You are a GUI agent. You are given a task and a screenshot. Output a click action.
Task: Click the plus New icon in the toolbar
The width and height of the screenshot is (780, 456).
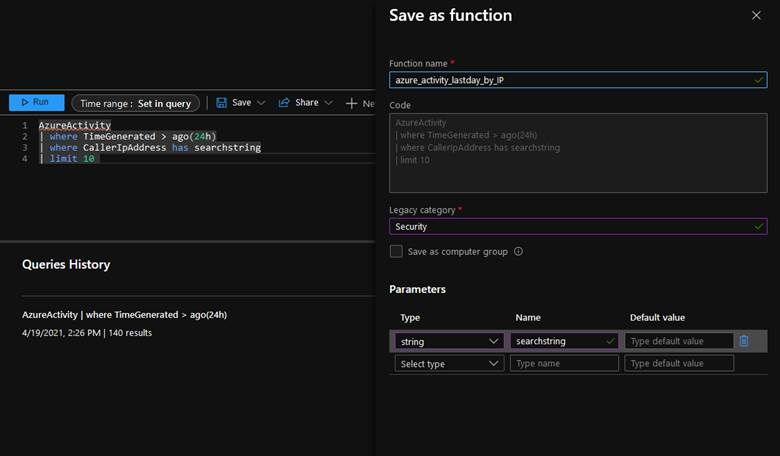pos(351,103)
